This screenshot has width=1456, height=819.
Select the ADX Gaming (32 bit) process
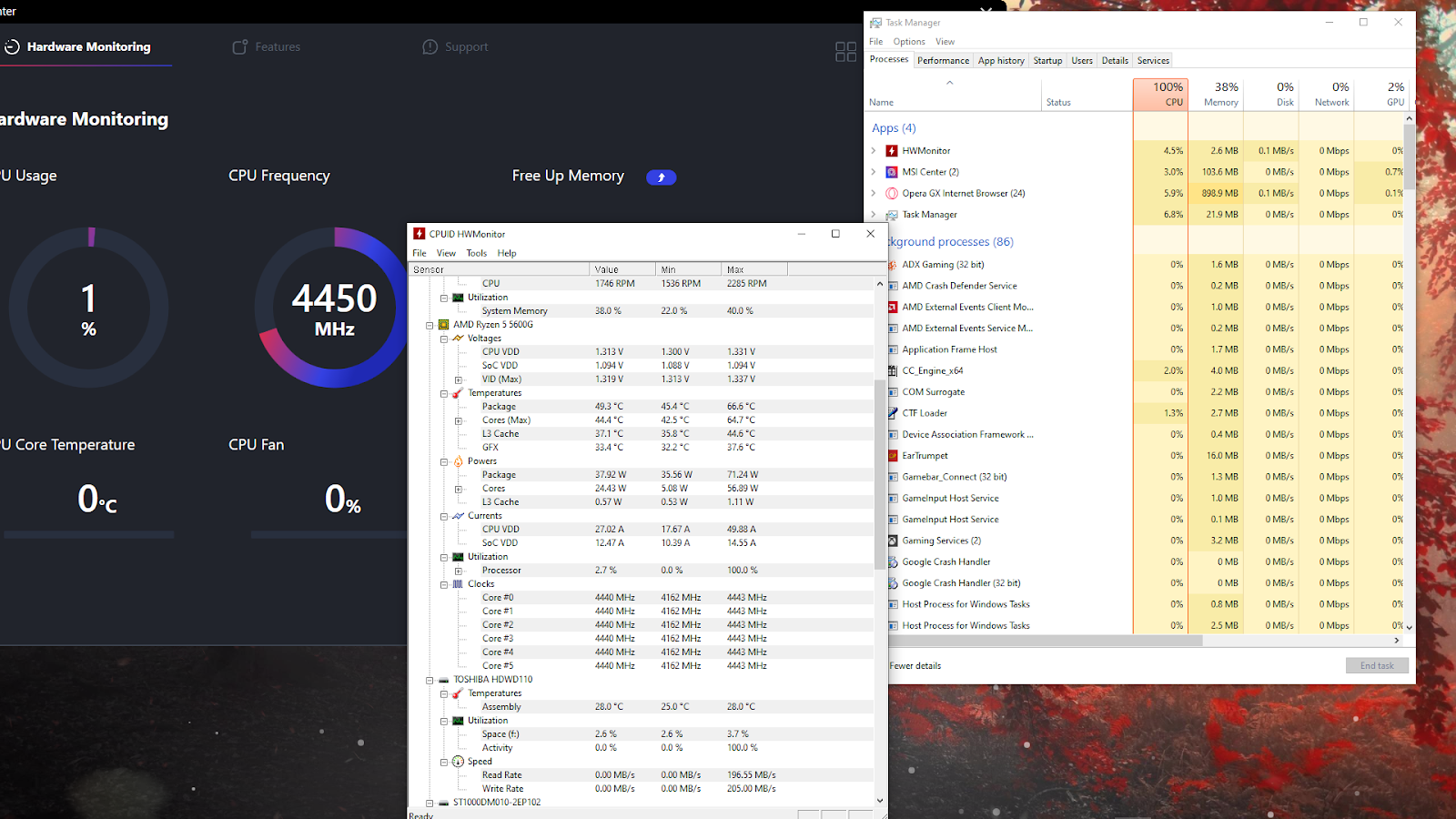click(1147, 265)
